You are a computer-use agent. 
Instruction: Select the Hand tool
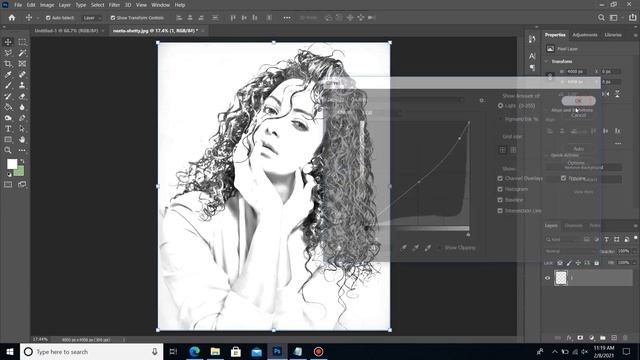[x=22, y=140]
